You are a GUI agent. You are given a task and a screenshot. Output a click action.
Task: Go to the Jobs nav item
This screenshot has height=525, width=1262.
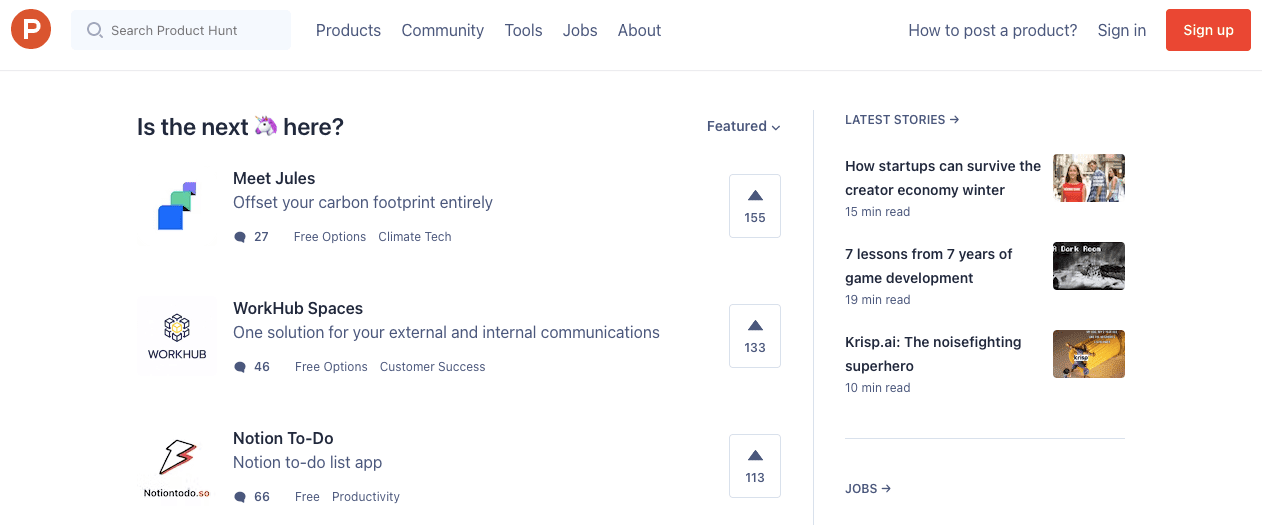[x=580, y=30]
